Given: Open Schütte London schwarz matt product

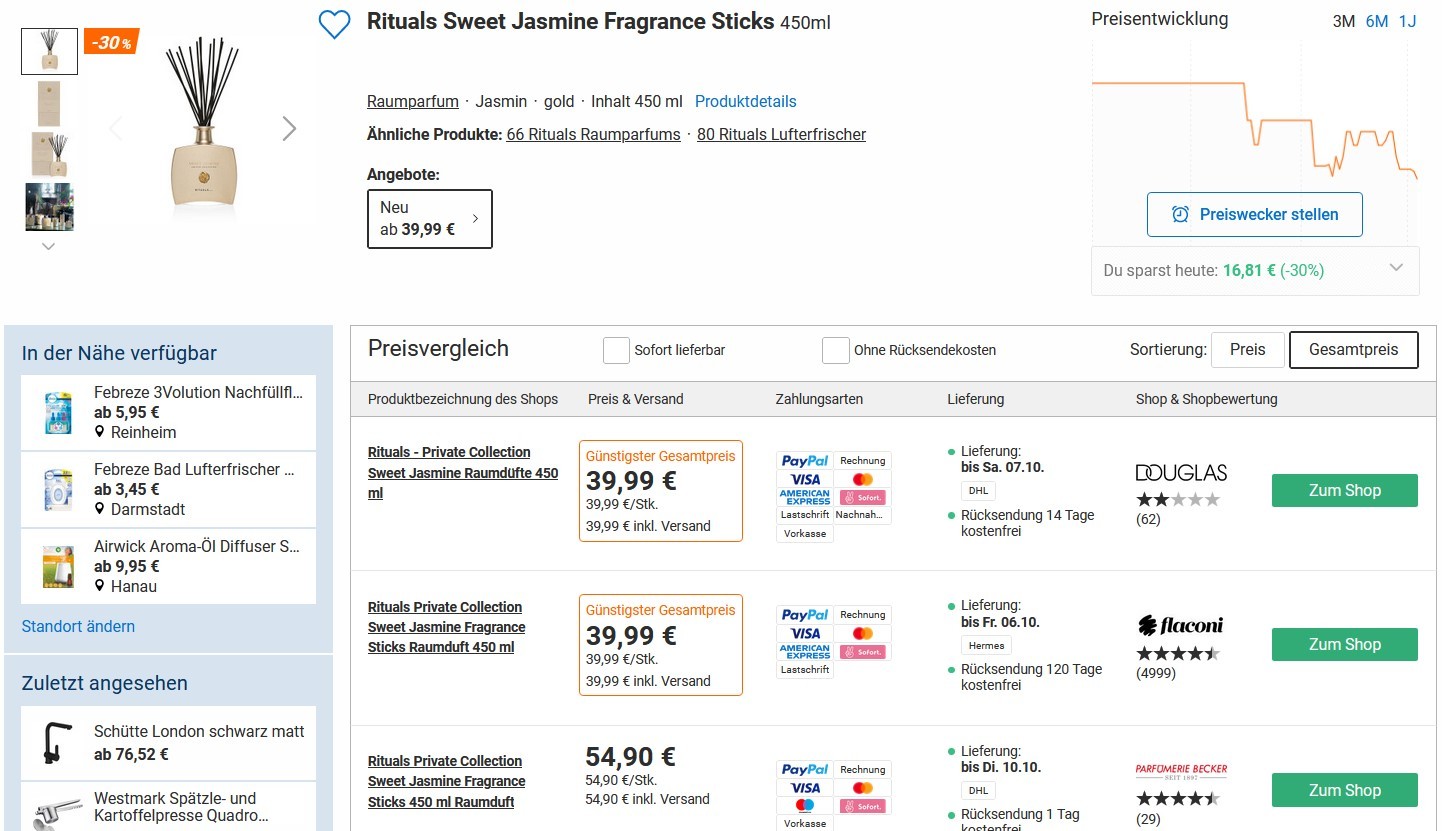Looking at the screenshot, I should pyautogui.click(x=169, y=743).
